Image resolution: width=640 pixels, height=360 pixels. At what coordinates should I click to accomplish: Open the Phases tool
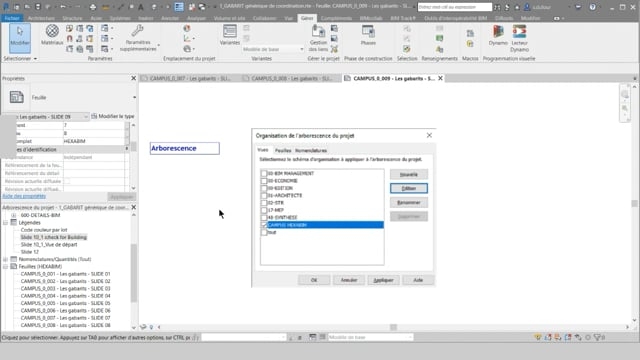point(368,35)
